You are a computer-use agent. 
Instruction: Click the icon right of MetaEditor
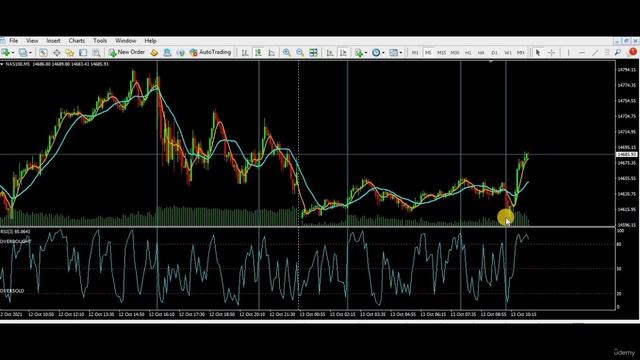[167, 53]
